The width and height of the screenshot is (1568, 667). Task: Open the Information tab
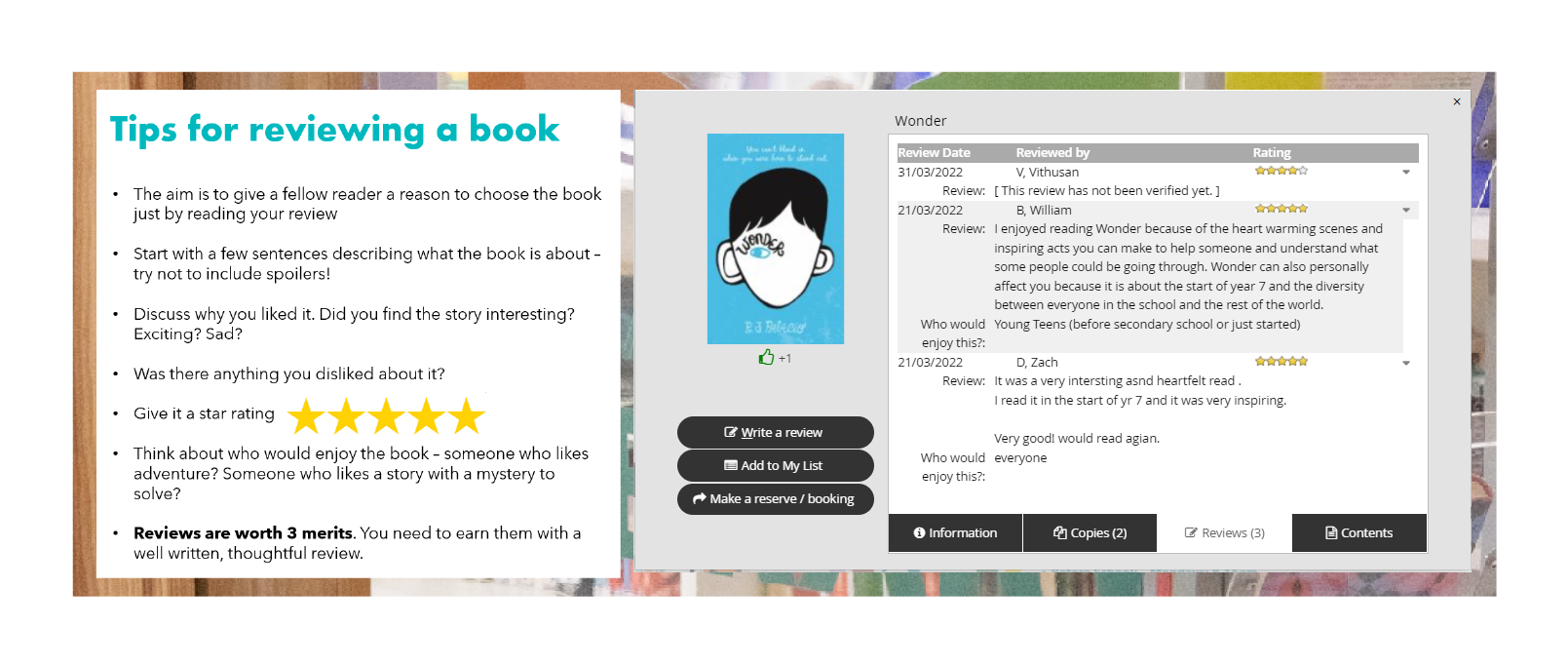[955, 532]
